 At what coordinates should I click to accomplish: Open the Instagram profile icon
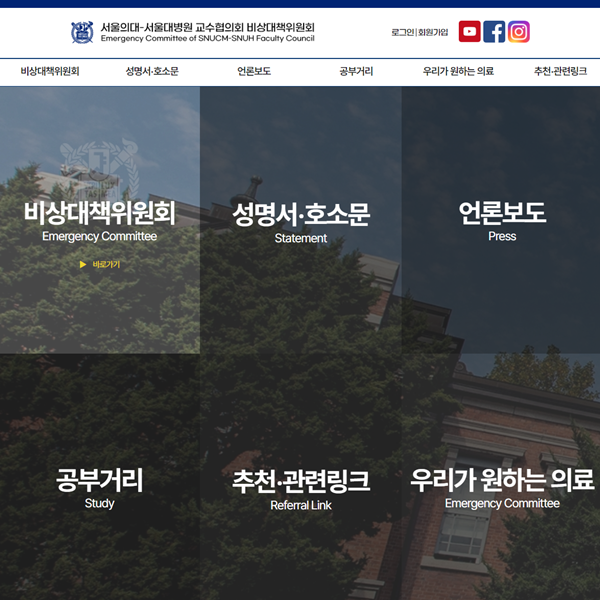518,32
